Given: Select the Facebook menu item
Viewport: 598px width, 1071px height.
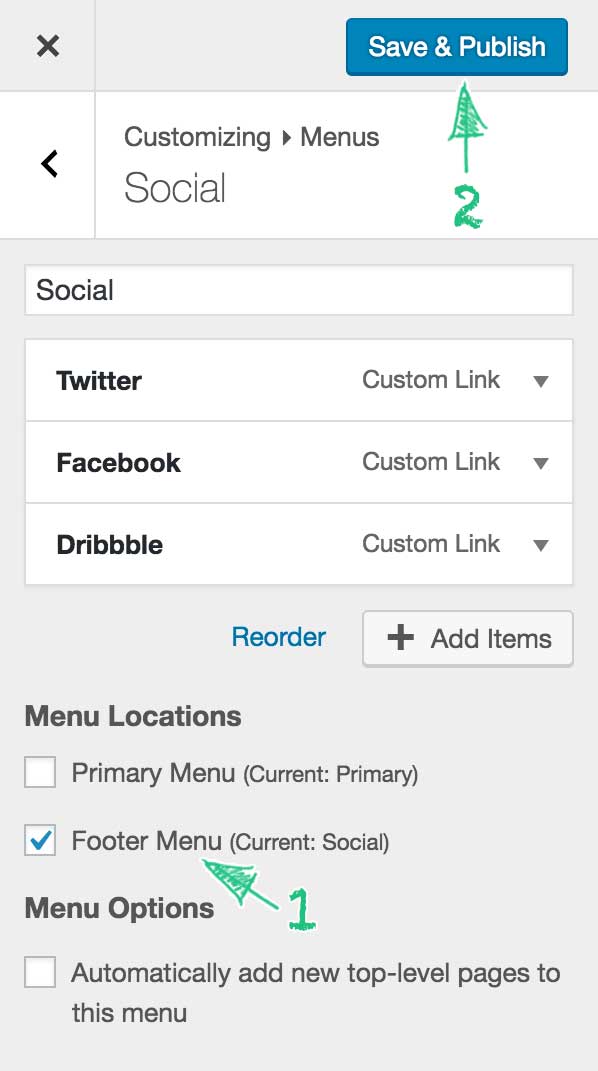Looking at the screenshot, I should click(299, 462).
